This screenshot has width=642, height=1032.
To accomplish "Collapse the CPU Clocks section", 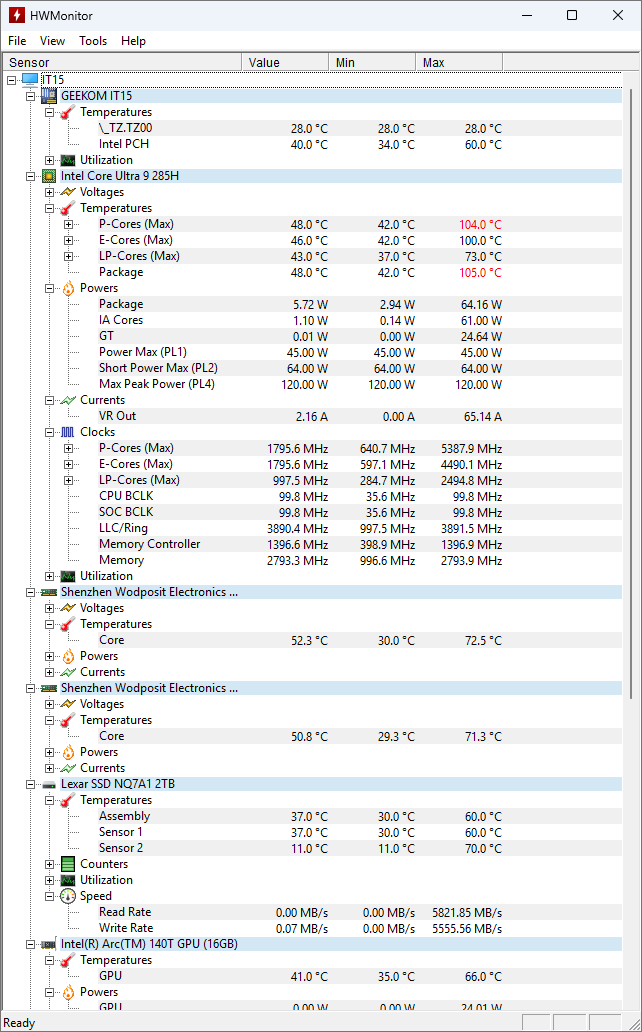I will [x=50, y=432].
